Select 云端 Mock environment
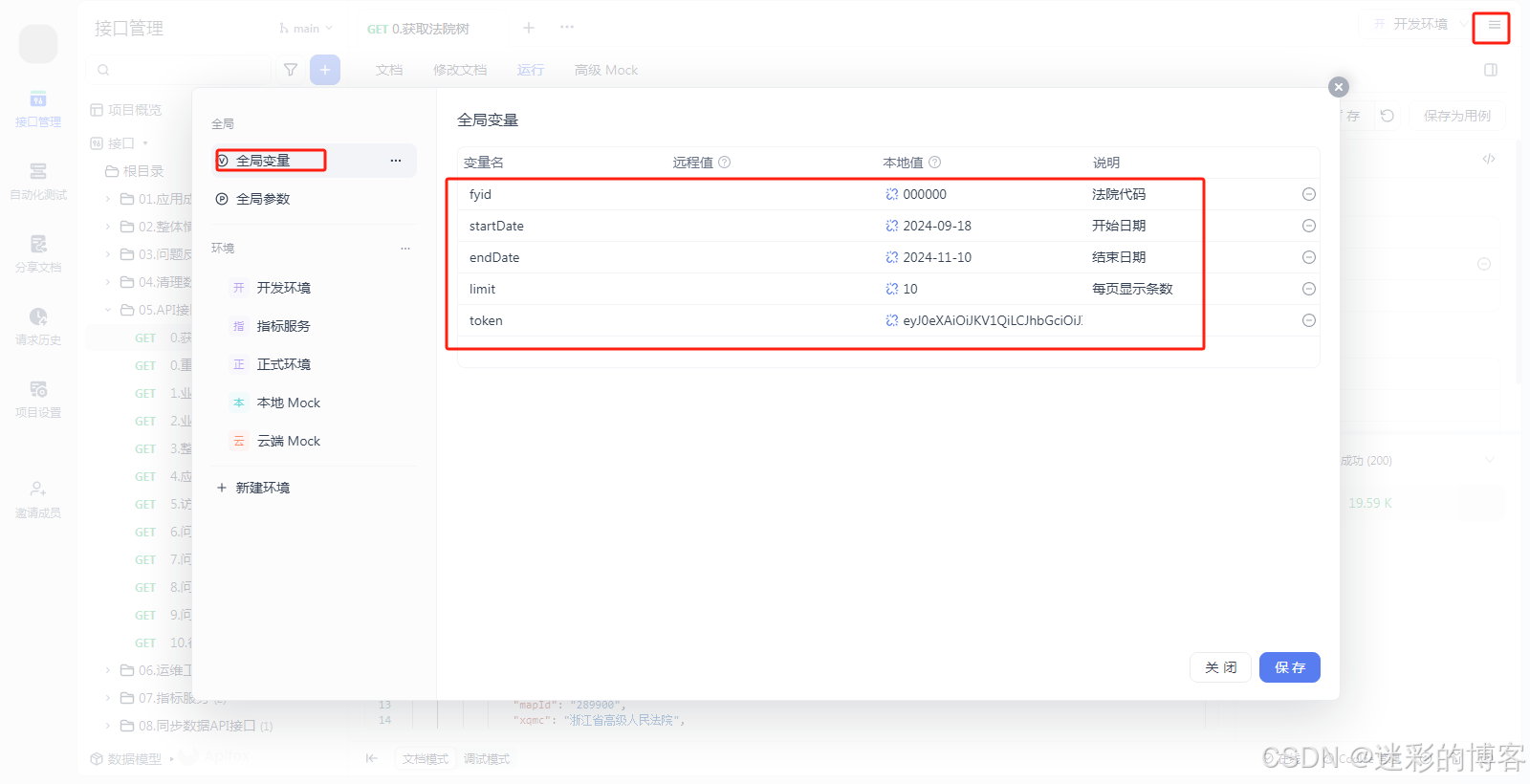This screenshot has width=1530, height=784. 314,441
